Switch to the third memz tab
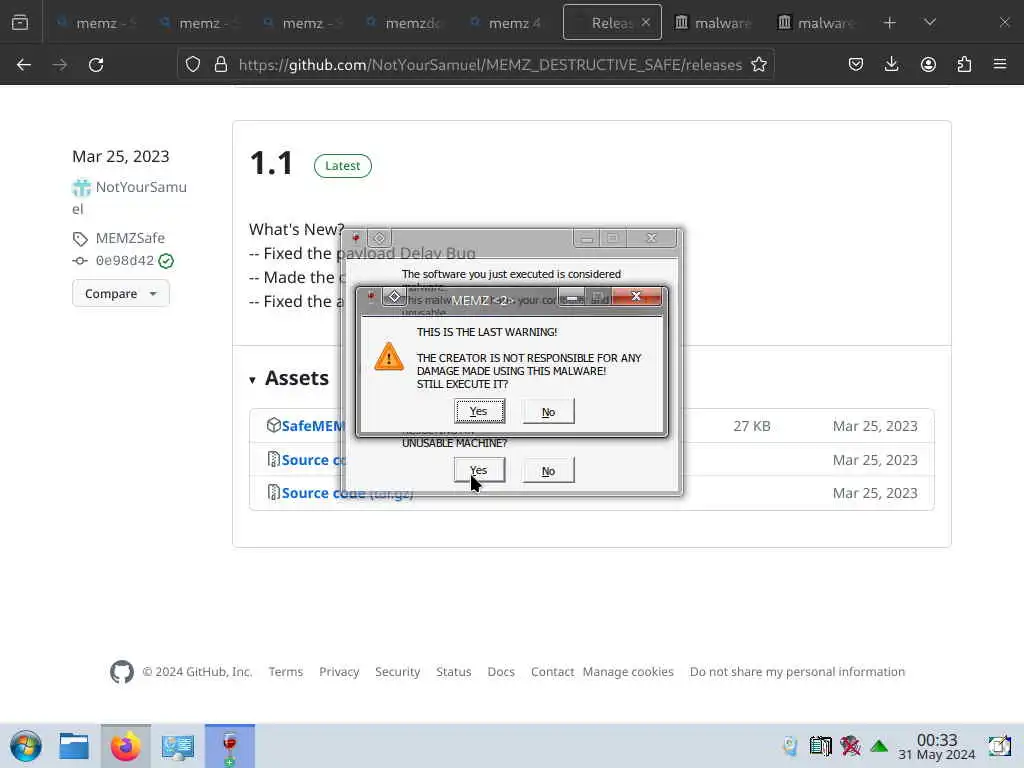The width and height of the screenshot is (1024, 768). coord(302,23)
